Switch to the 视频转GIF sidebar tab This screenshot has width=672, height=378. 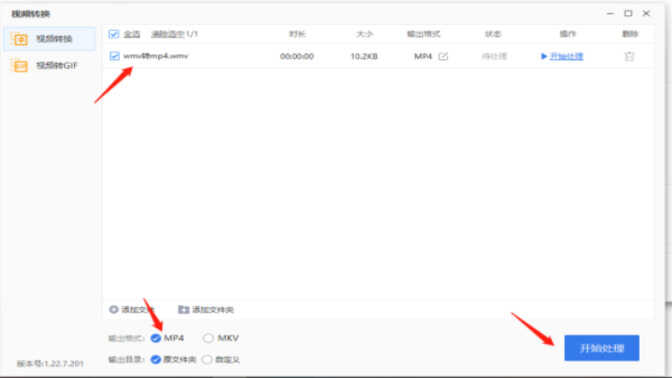[49, 66]
